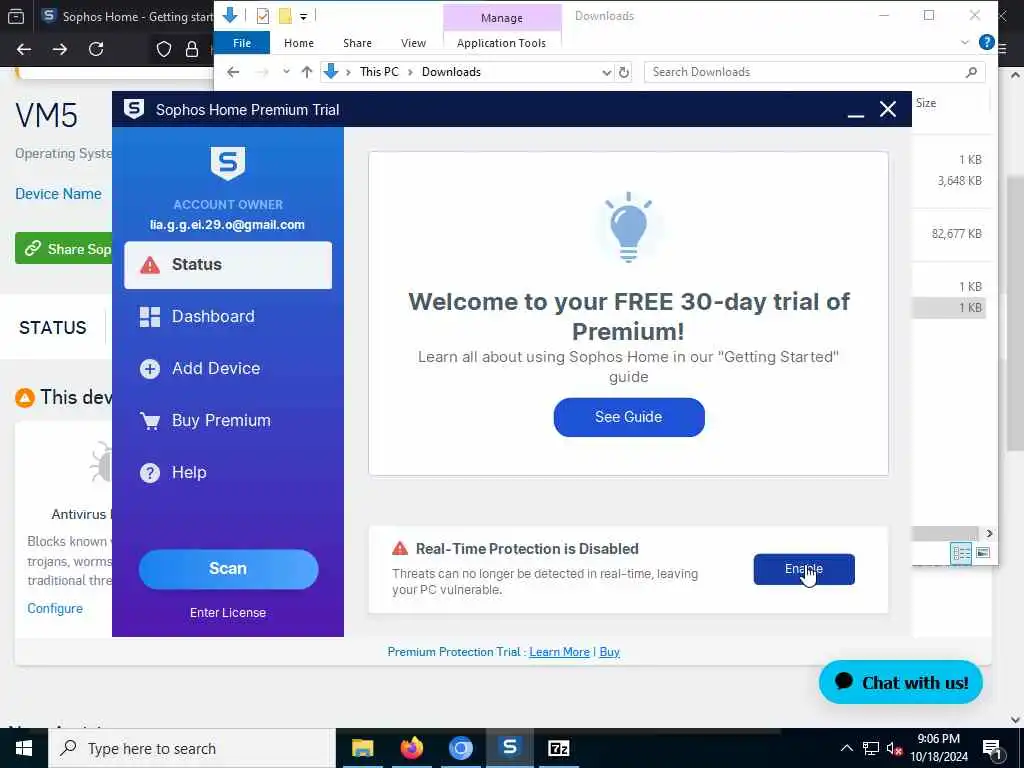Open Firefox from taskbar
This screenshot has height=768, width=1024.
click(411, 748)
